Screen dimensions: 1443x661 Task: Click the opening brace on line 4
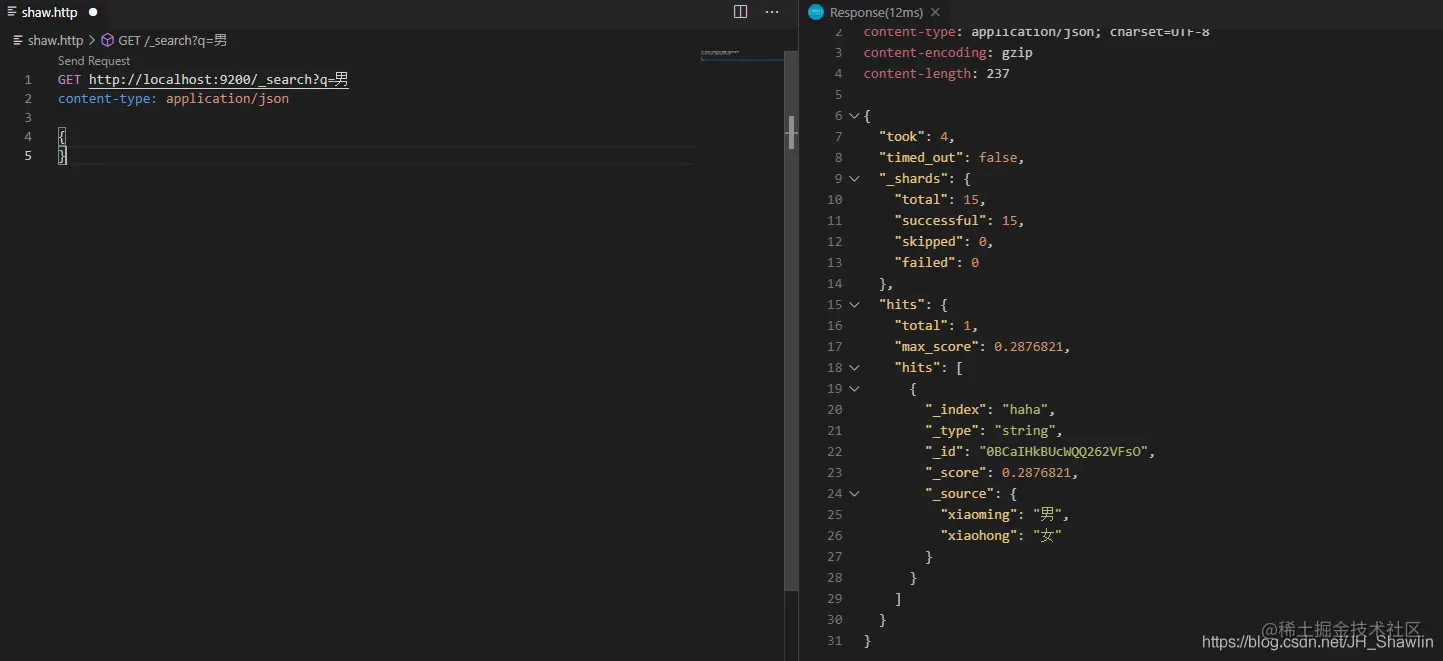62,137
